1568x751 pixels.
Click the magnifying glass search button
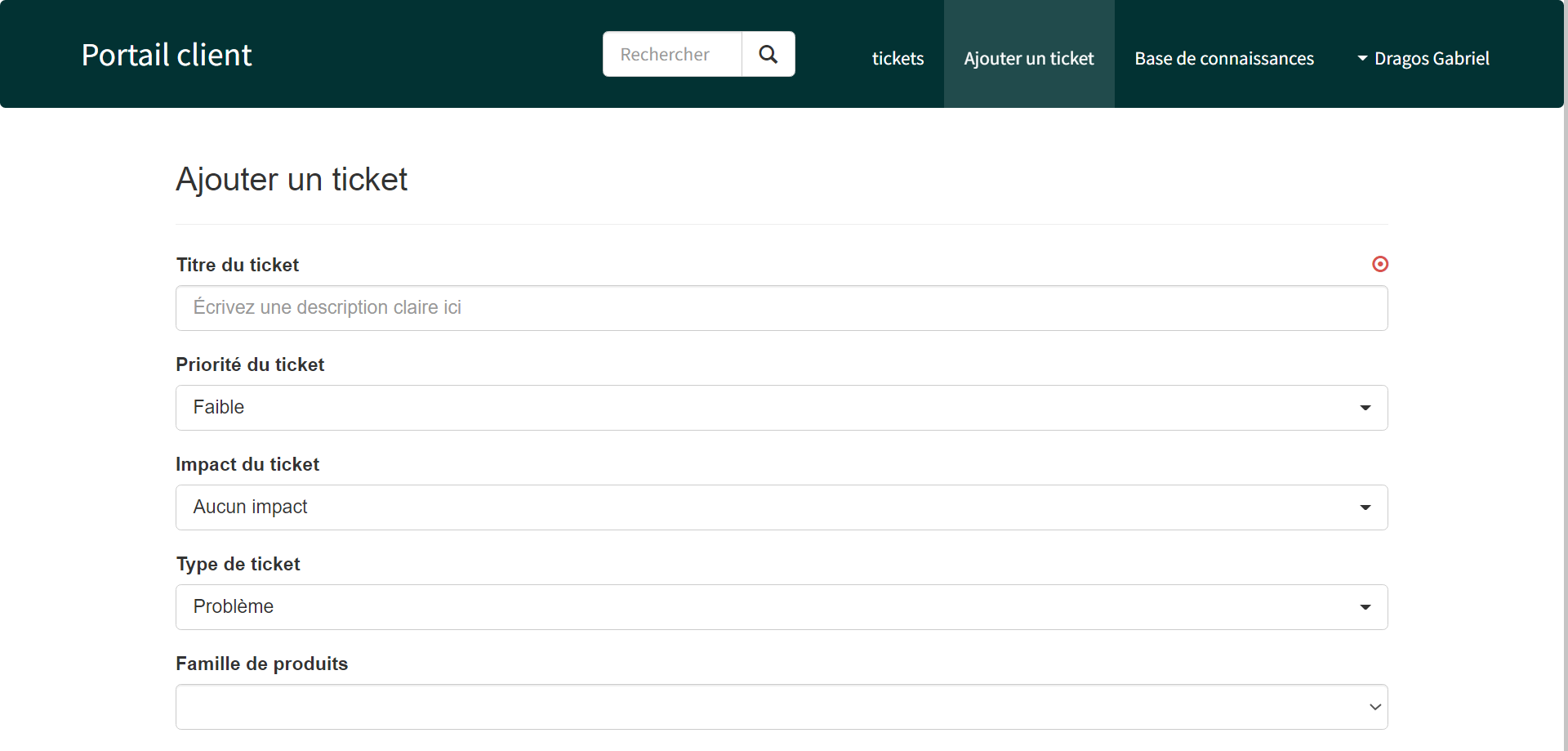tap(768, 54)
